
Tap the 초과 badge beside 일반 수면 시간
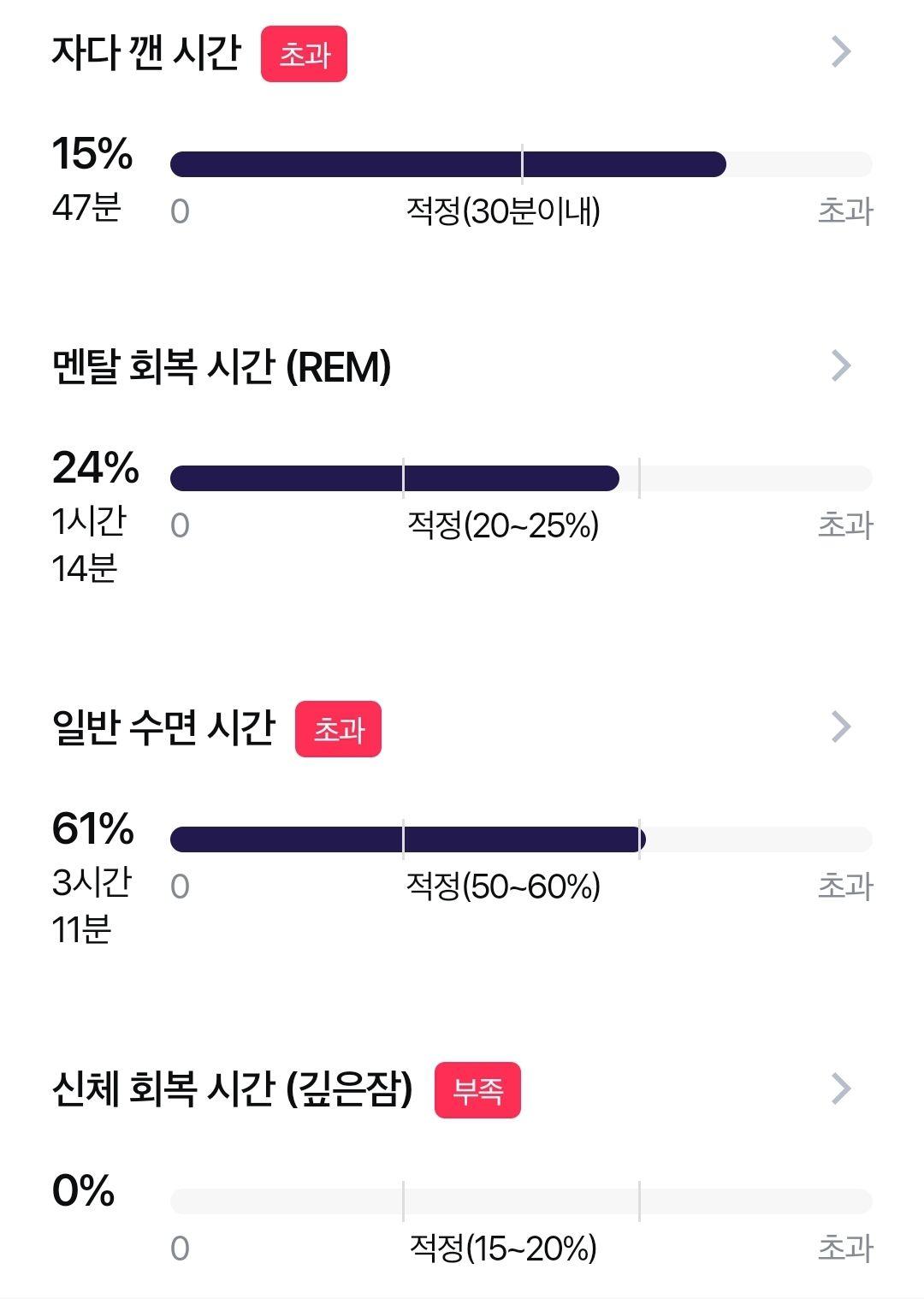pyautogui.click(x=338, y=729)
